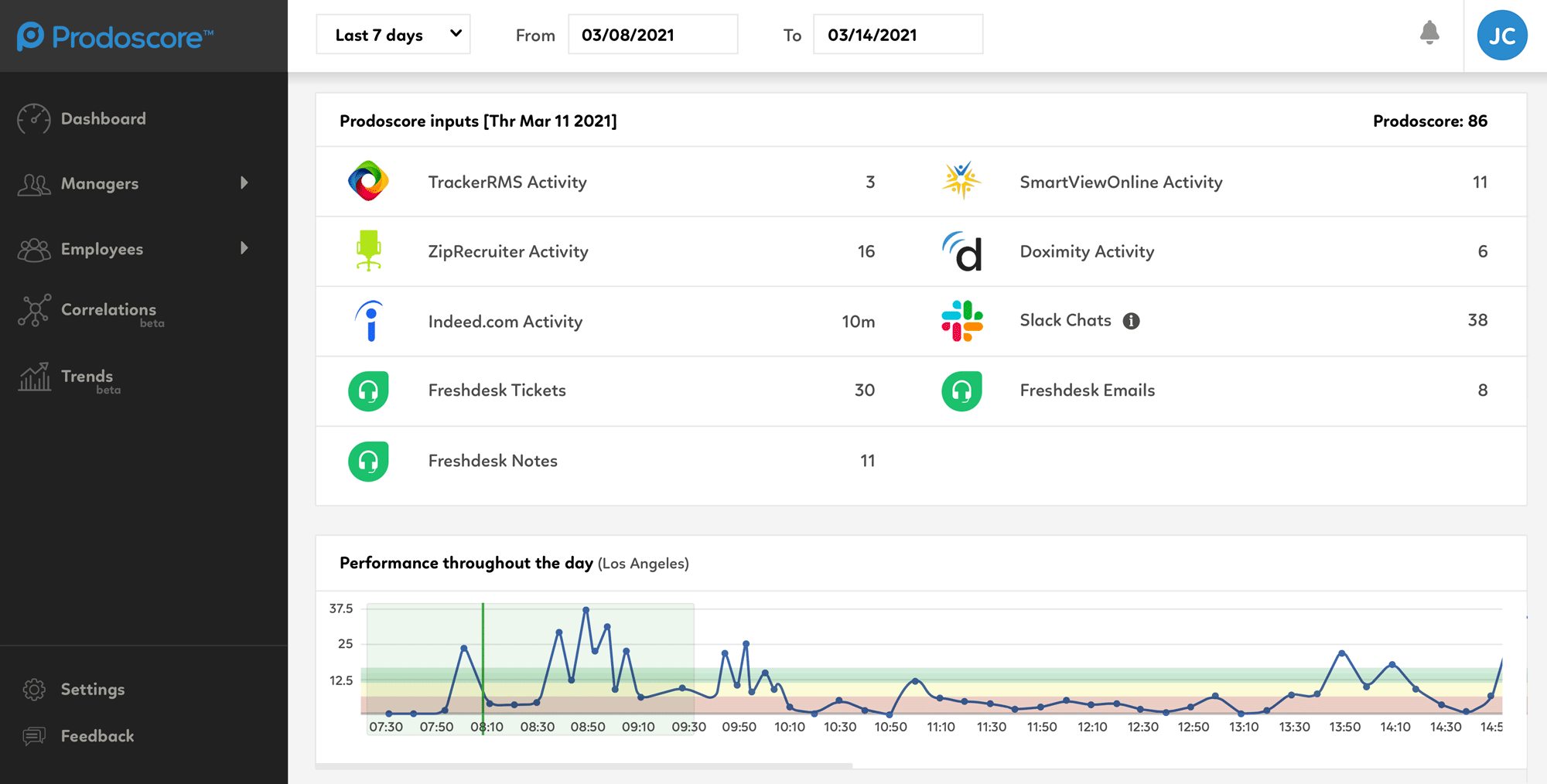This screenshot has width=1547, height=784.
Task: Click the Indeed.com value 10m
Action: pyautogui.click(x=858, y=322)
